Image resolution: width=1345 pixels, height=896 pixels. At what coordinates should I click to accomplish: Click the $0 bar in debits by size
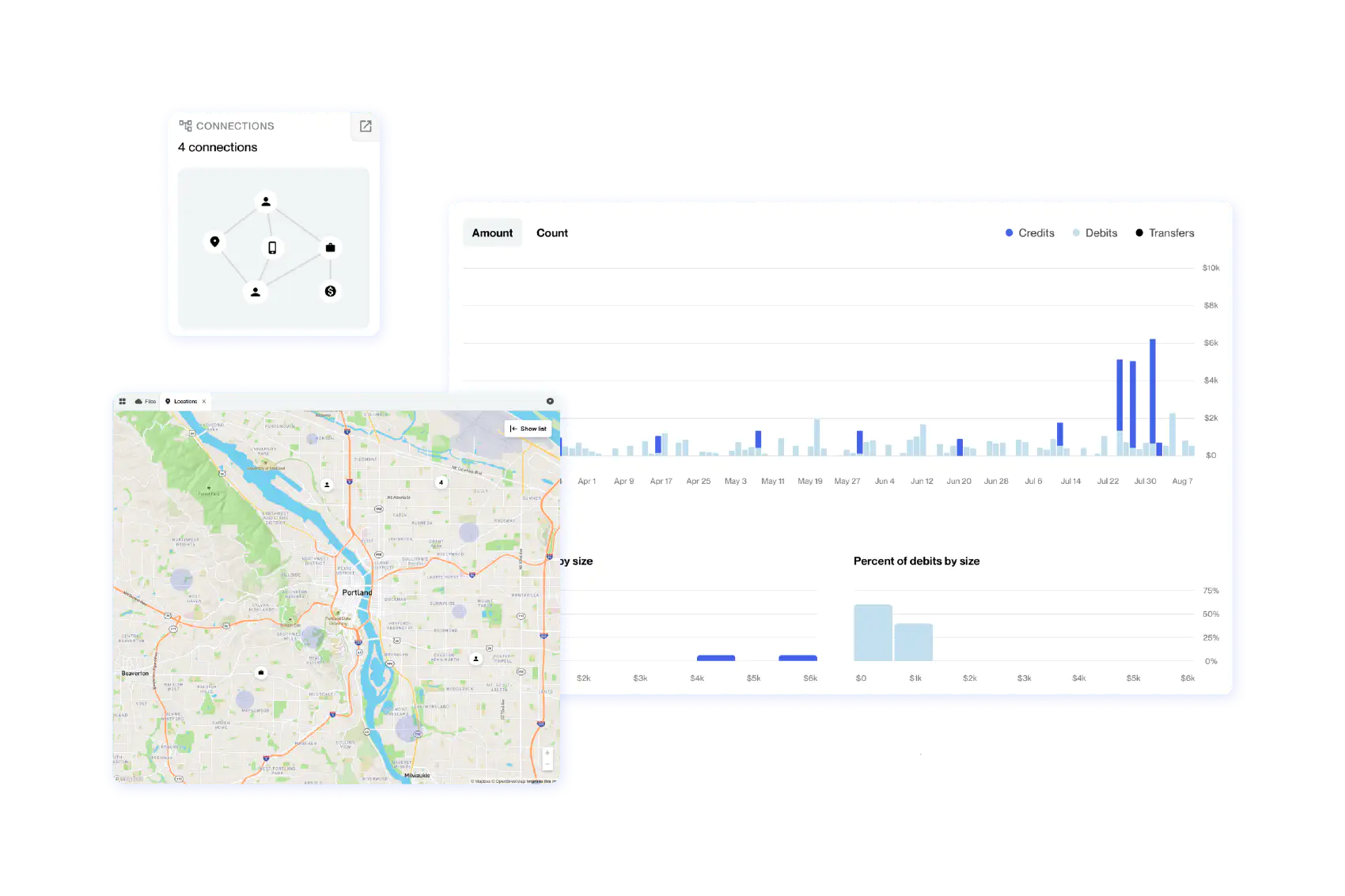coord(873,633)
